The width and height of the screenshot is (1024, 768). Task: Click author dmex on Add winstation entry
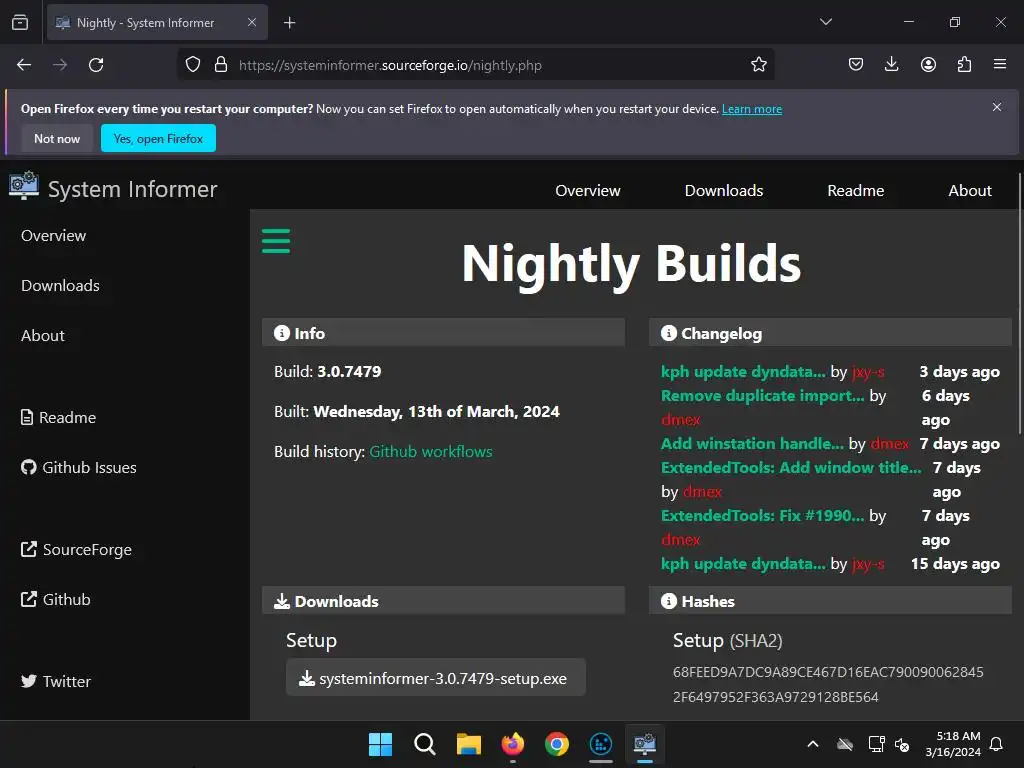(889, 443)
